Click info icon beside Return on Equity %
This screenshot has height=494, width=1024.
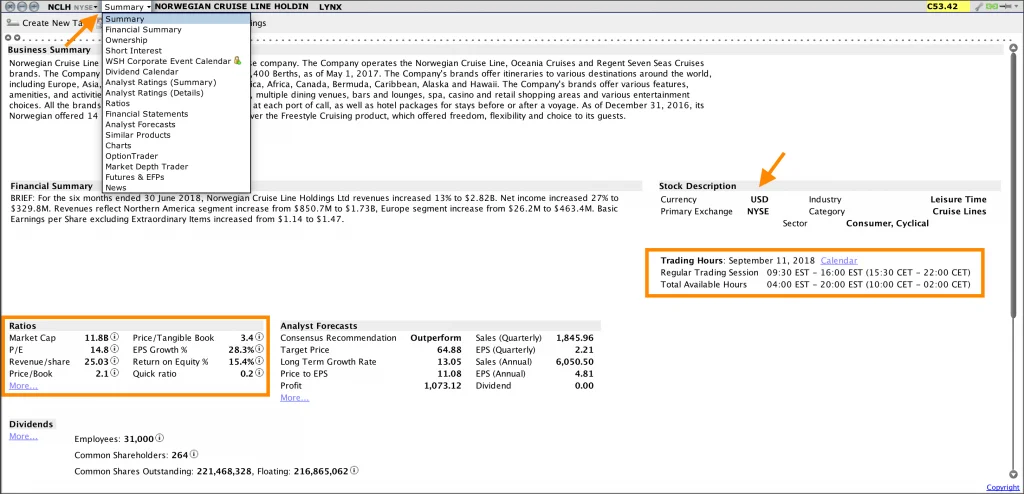pyautogui.click(x=260, y=361)
